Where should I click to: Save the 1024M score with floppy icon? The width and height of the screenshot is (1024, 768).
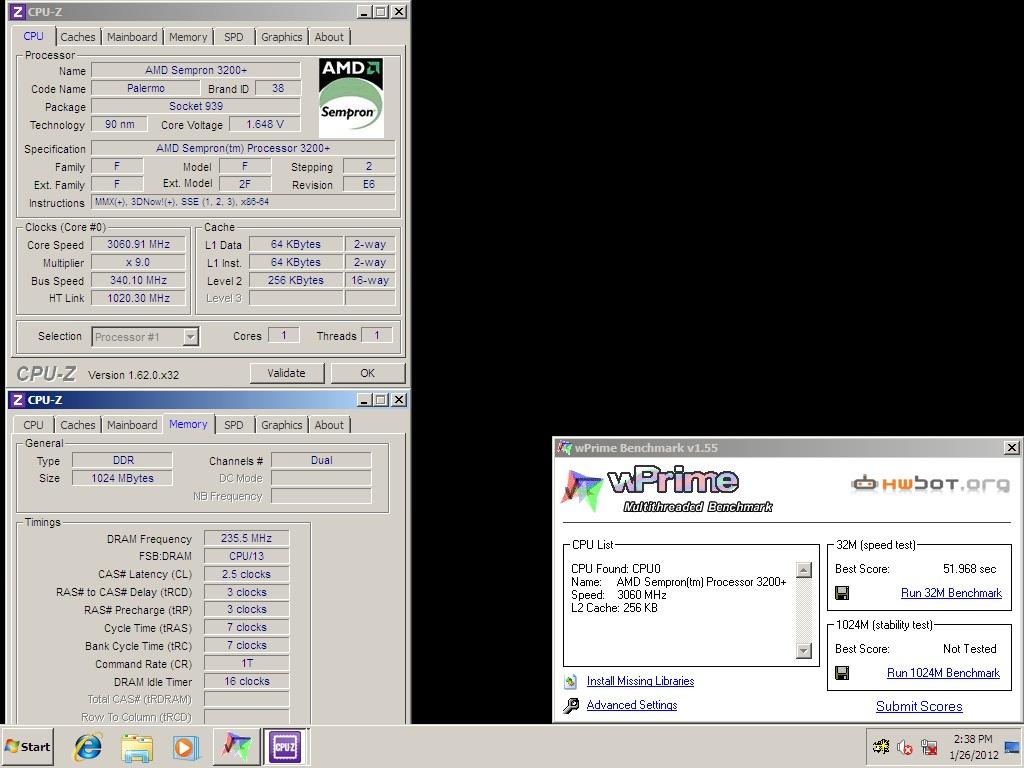(x=842, y=673)
